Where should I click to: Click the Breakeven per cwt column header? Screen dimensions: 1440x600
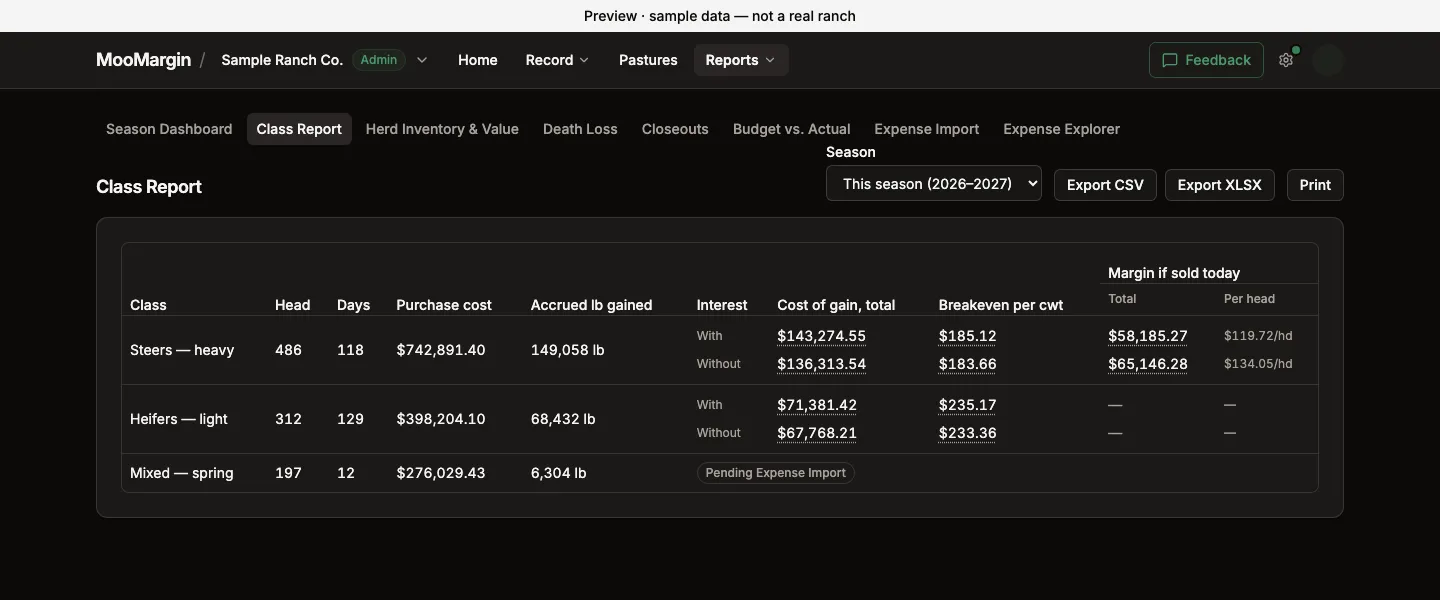[1001, 305]
